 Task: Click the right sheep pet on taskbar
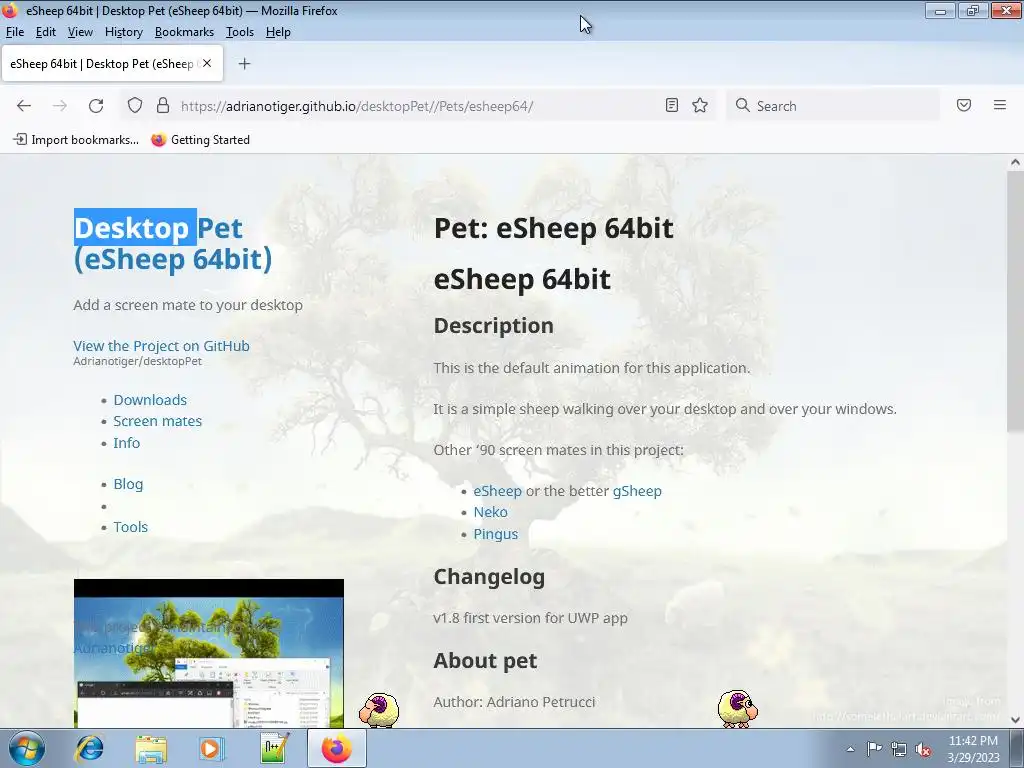(x=737, y=709)
